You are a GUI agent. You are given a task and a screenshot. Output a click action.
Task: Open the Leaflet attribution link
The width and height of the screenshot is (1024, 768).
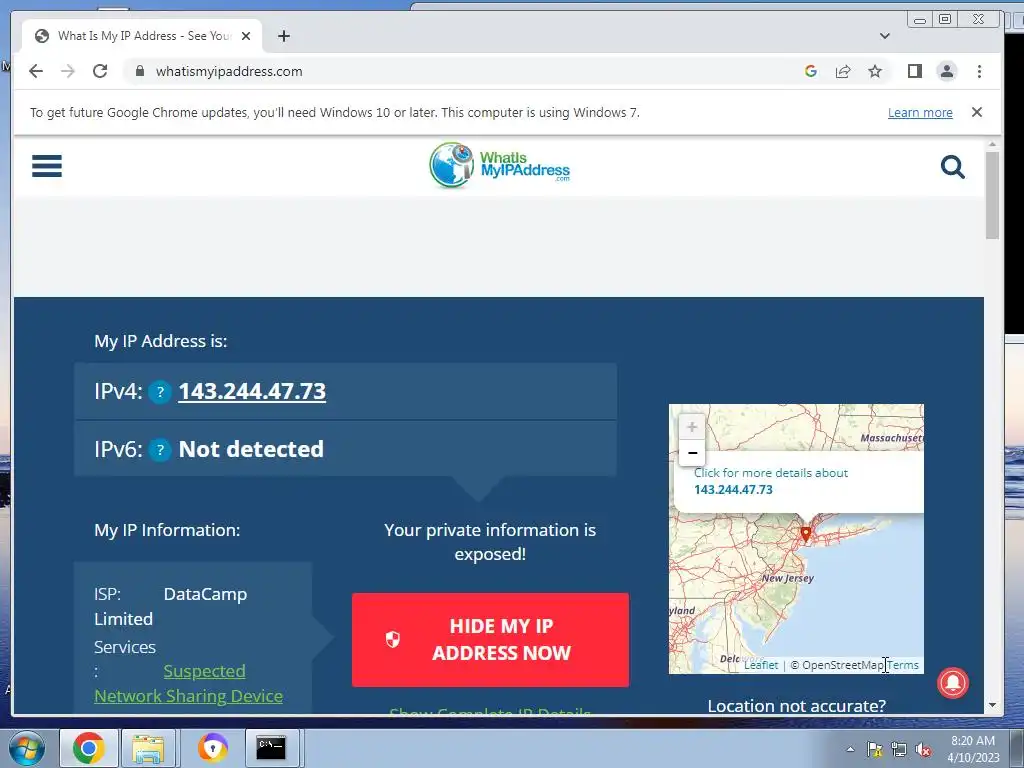tap(761, 665)
